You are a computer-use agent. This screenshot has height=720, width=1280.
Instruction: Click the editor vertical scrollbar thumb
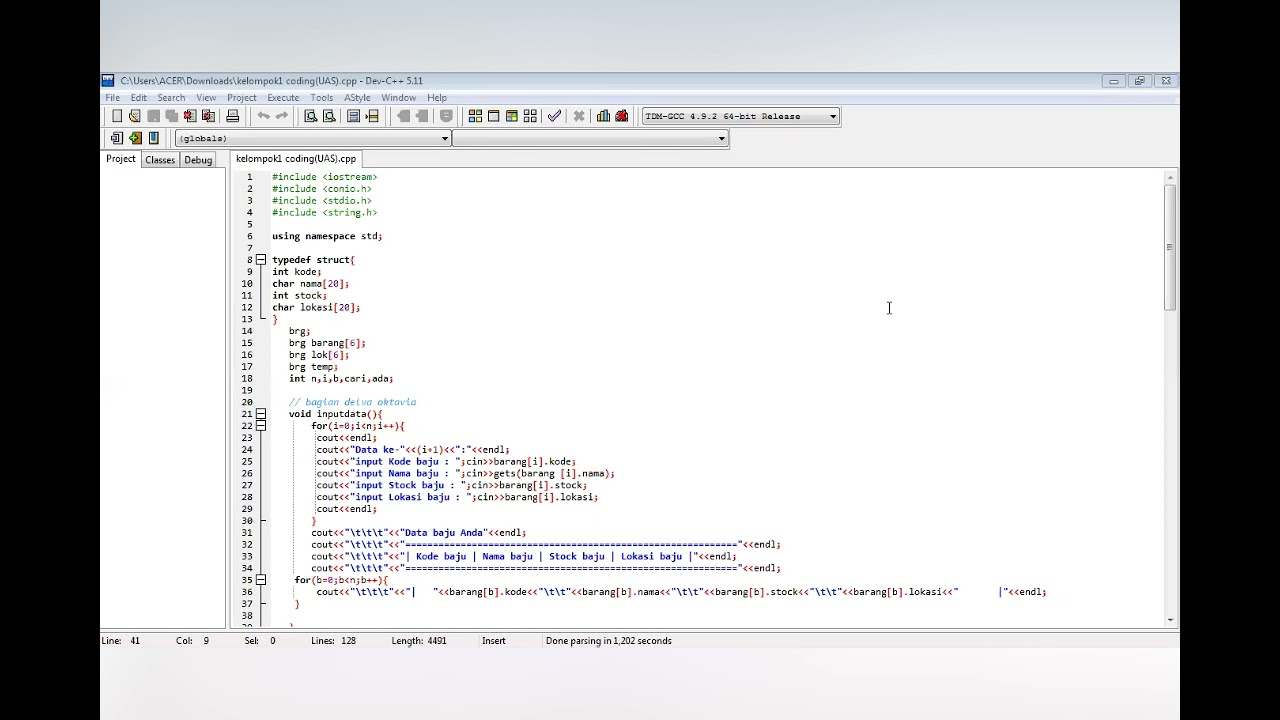pyautogui.click(x=1169, y=248)
